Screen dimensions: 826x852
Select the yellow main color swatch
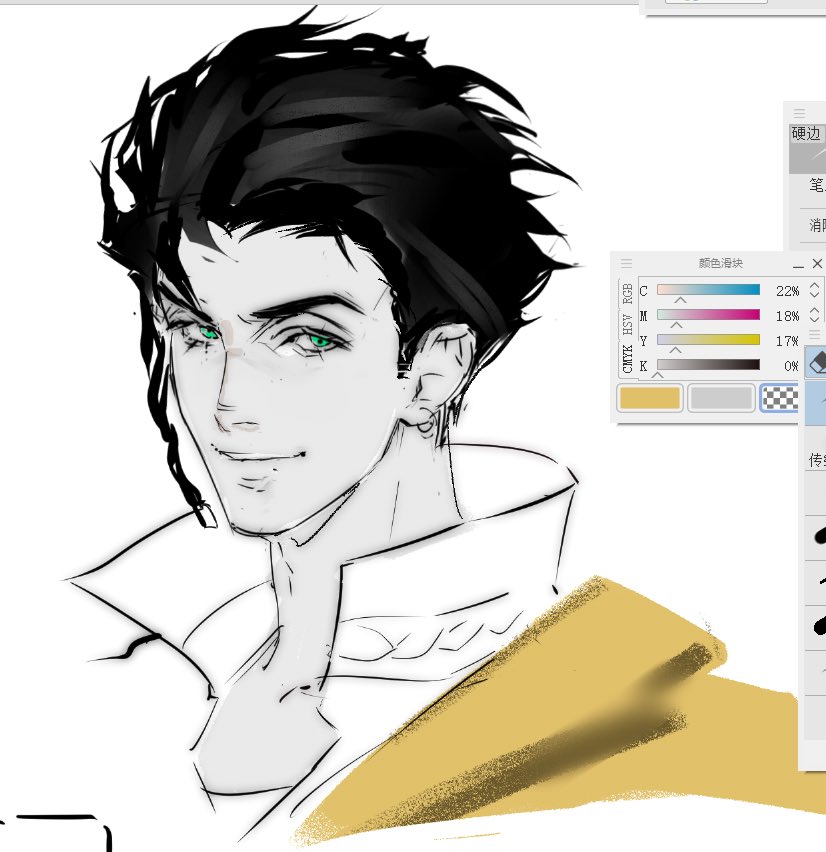pyautogui.click(x=650, y=398)
